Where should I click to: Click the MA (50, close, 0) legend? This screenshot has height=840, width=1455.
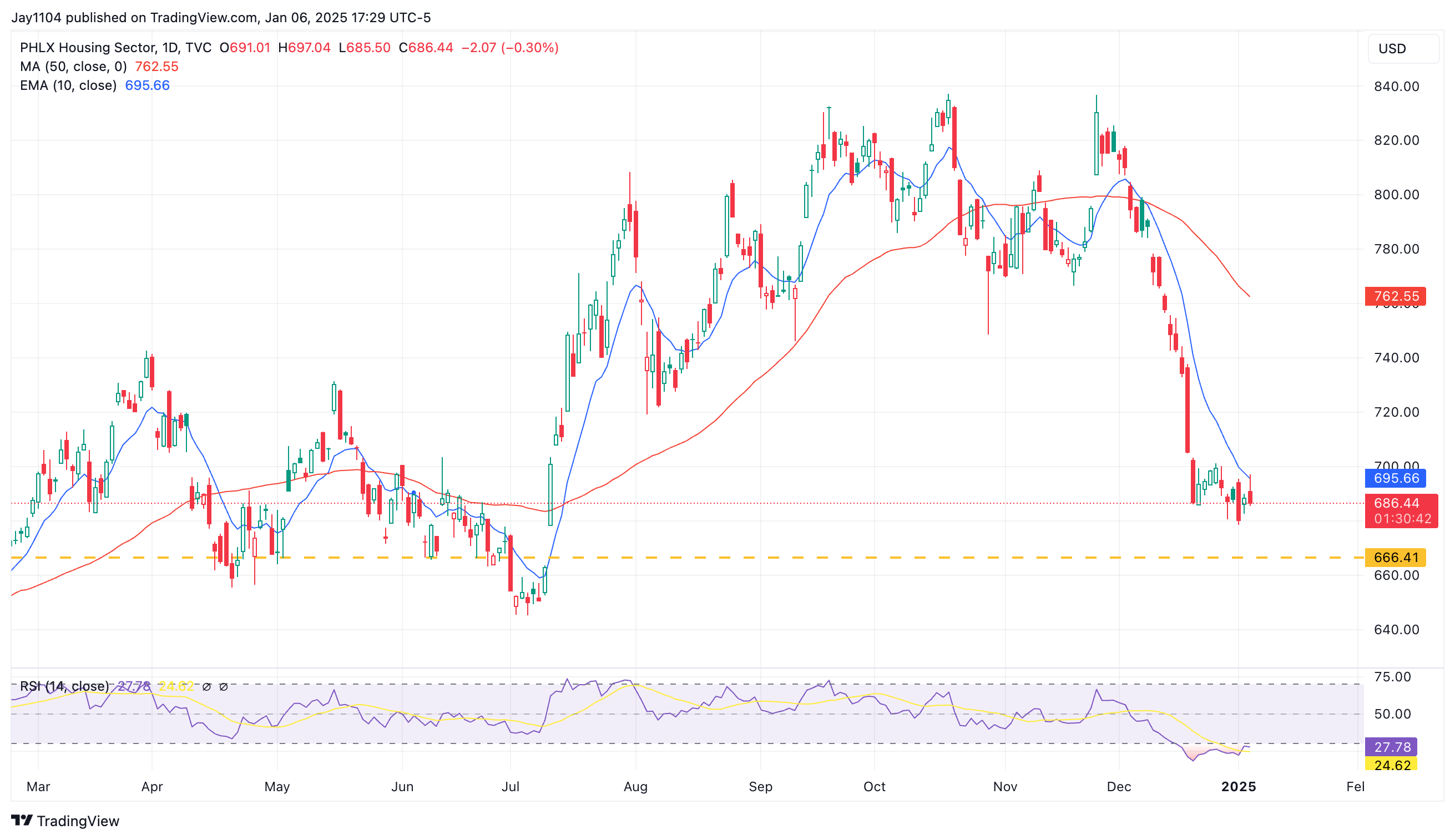(x=73, y=67)
